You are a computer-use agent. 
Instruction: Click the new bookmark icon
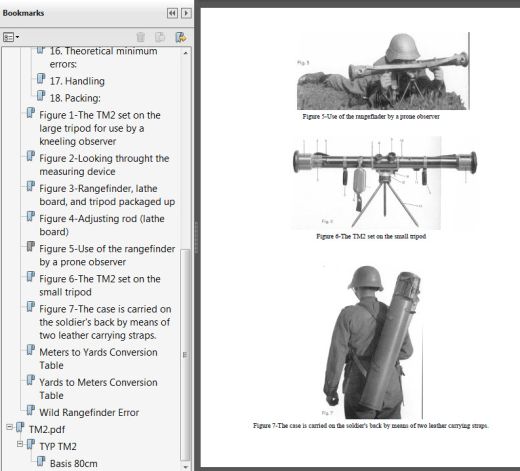(160, 37)
